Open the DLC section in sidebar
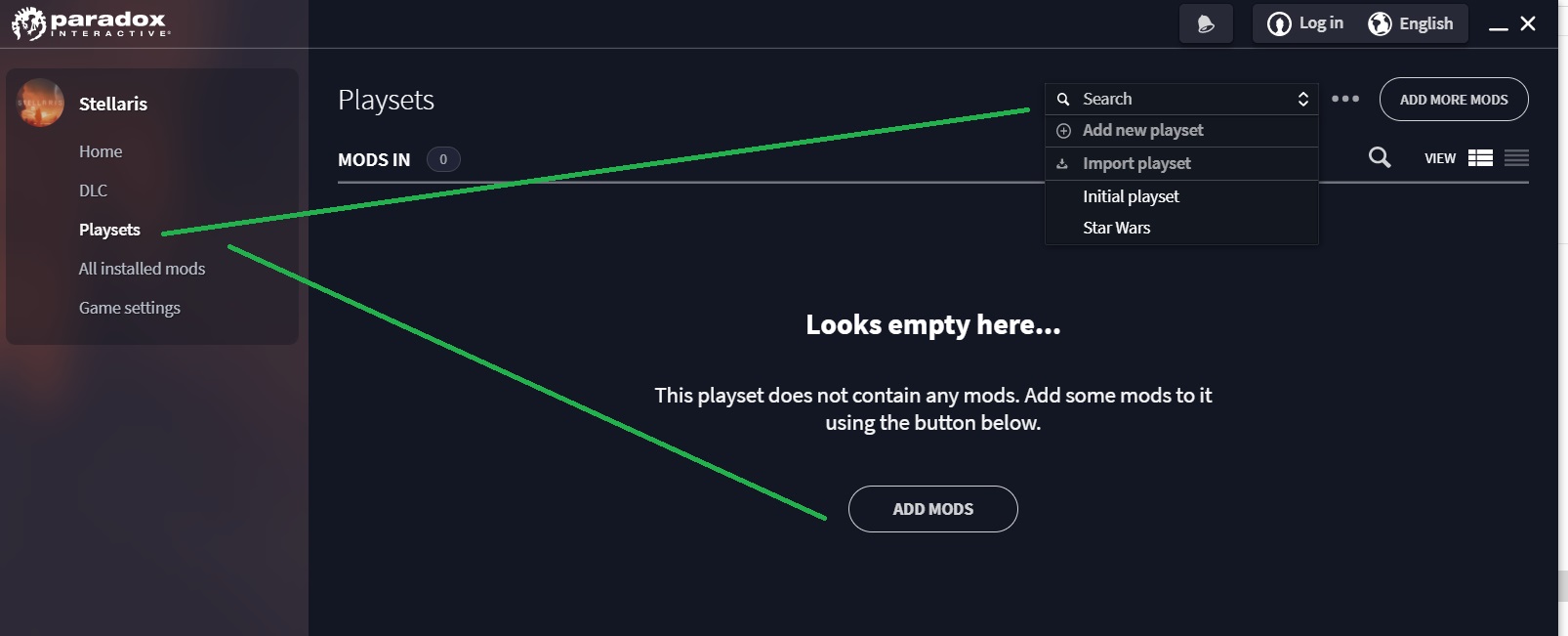 [94, 191]
